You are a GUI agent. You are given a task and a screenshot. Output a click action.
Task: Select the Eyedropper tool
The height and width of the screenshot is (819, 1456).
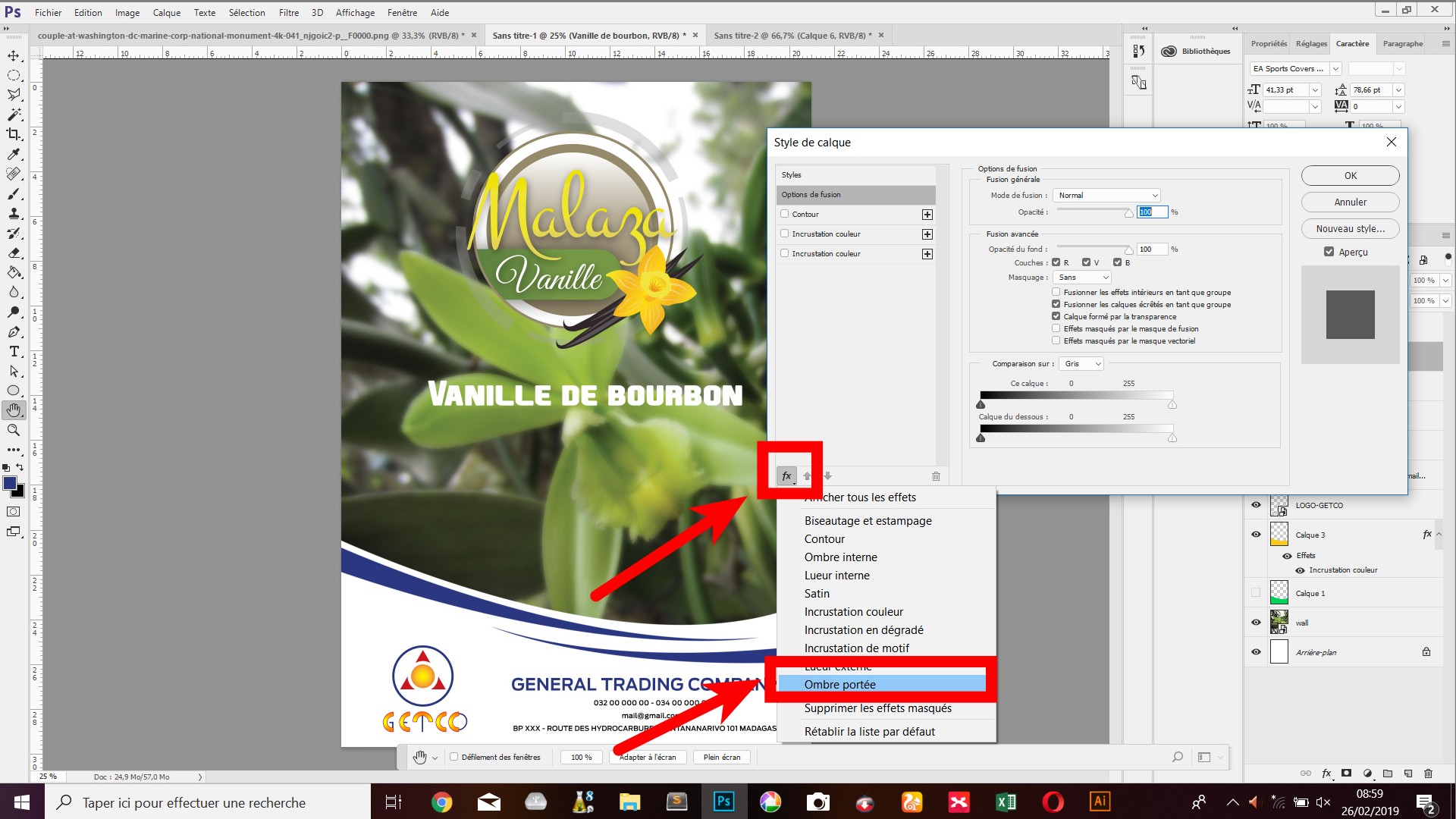coord(14,154)
